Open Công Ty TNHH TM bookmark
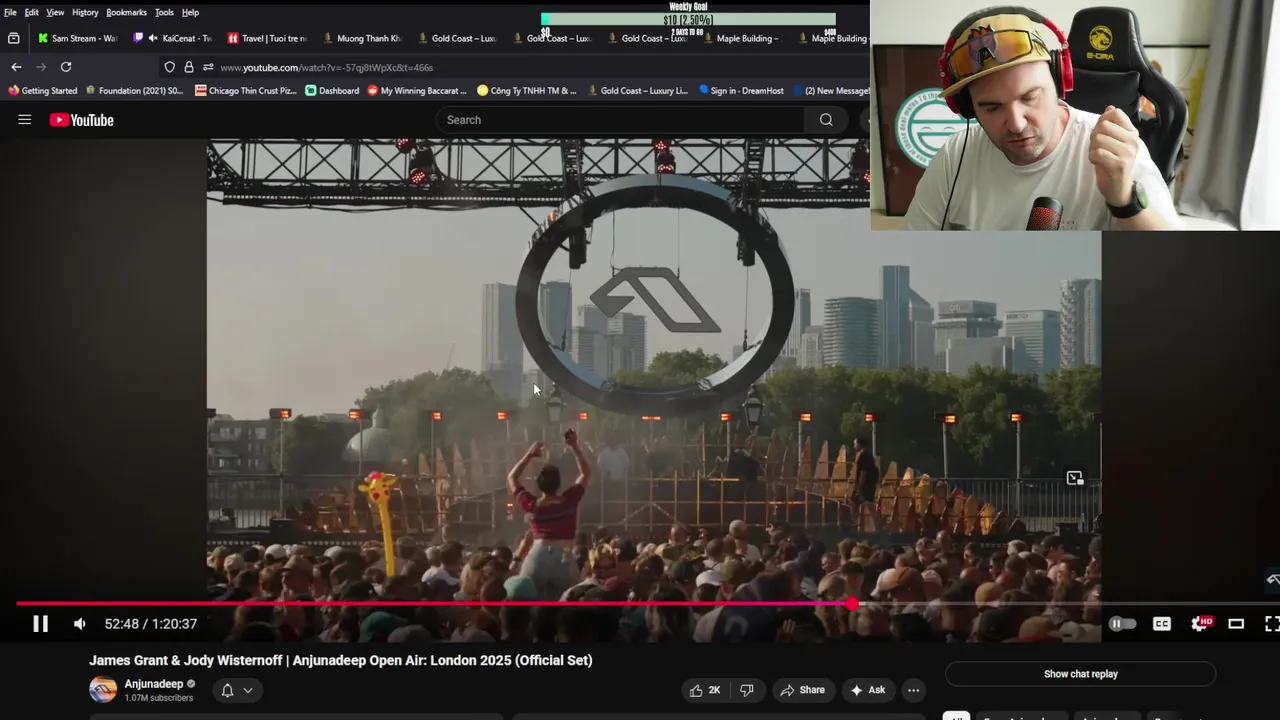The image size is (1280, 720). tap(527, 90)
